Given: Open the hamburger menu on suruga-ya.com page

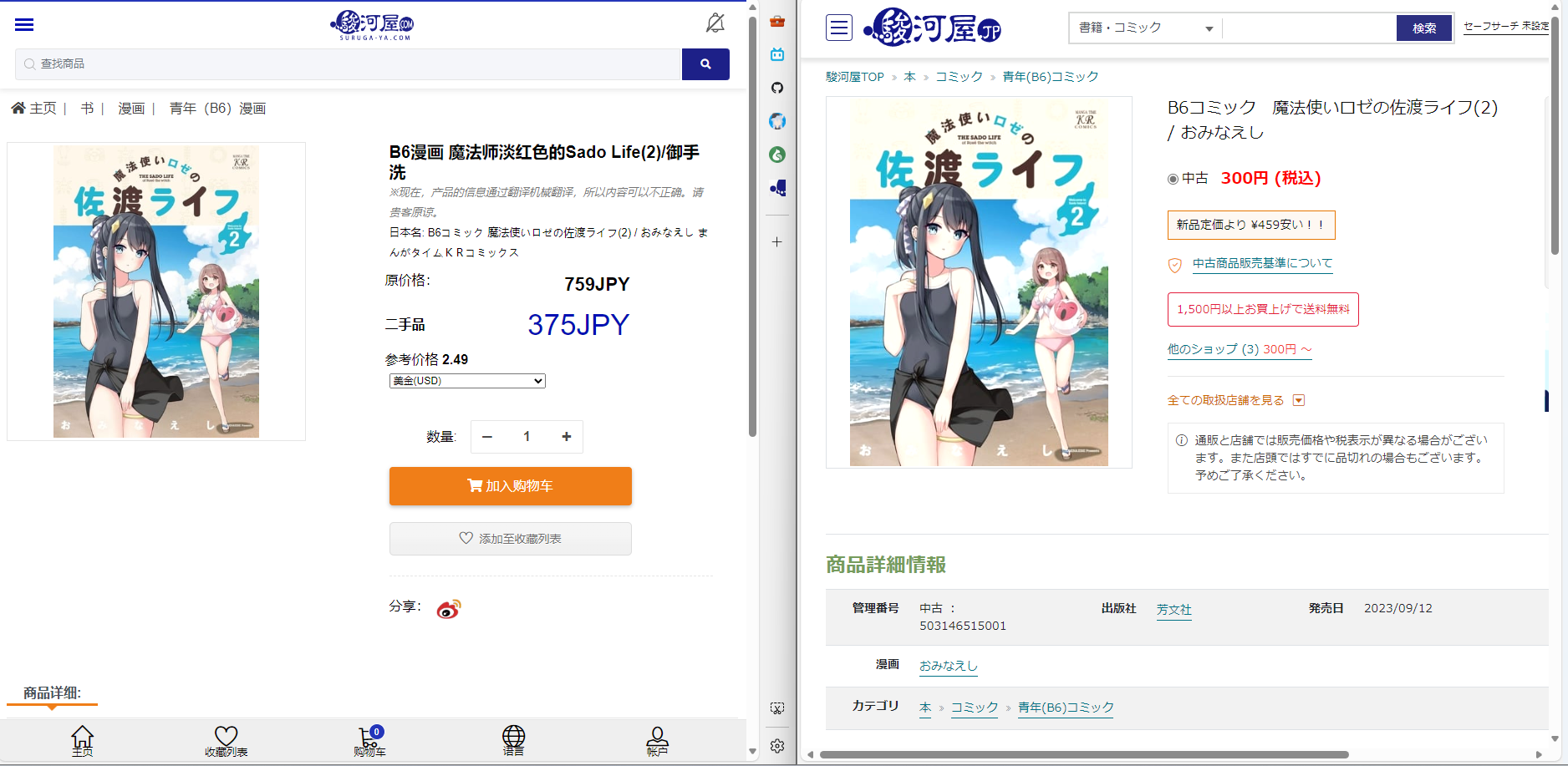Looking at the screenshot, I should pos(23,24).
